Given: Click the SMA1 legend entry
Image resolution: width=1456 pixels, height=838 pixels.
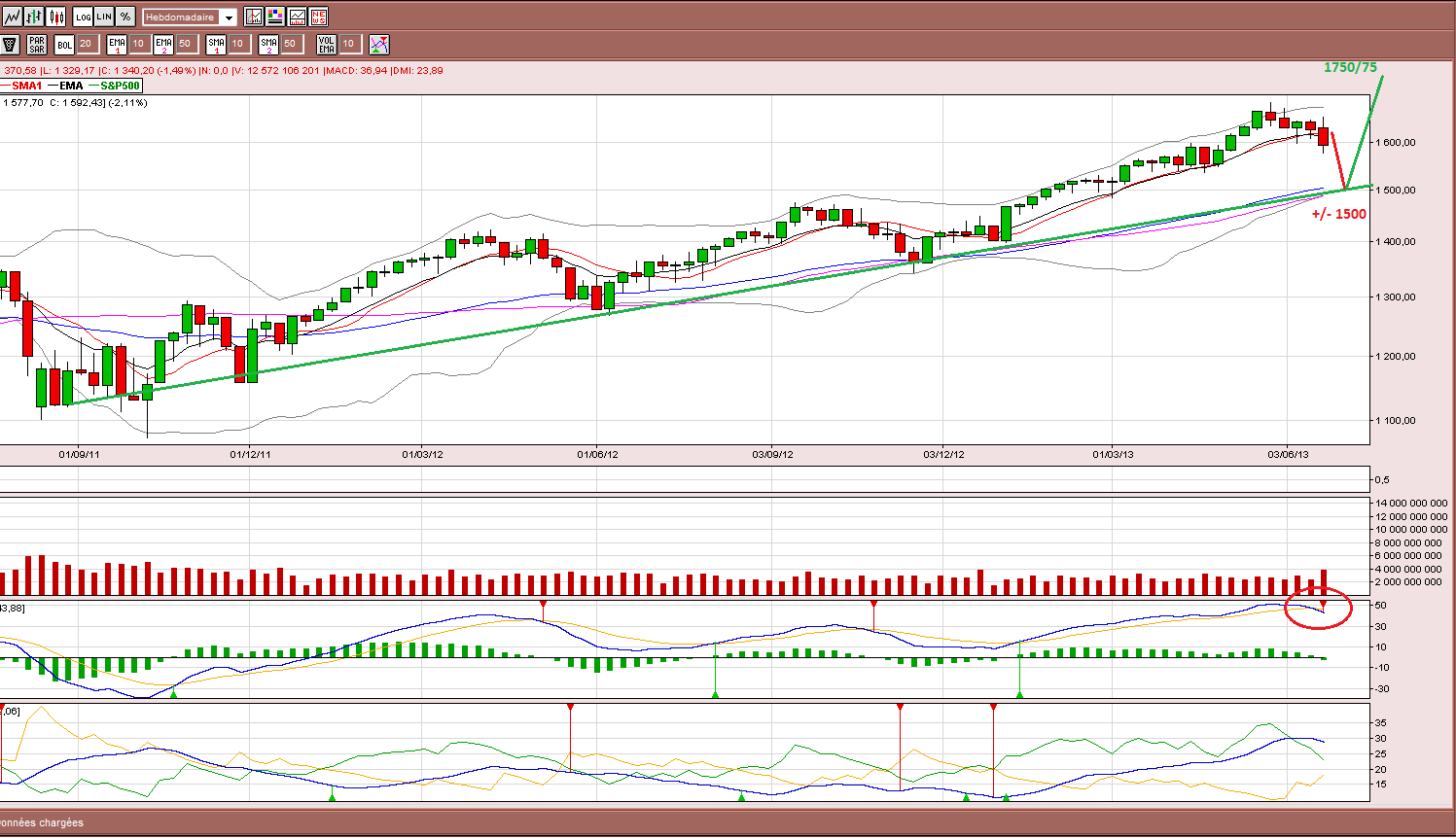Looking at the screenshot, I should pos(21,86).
